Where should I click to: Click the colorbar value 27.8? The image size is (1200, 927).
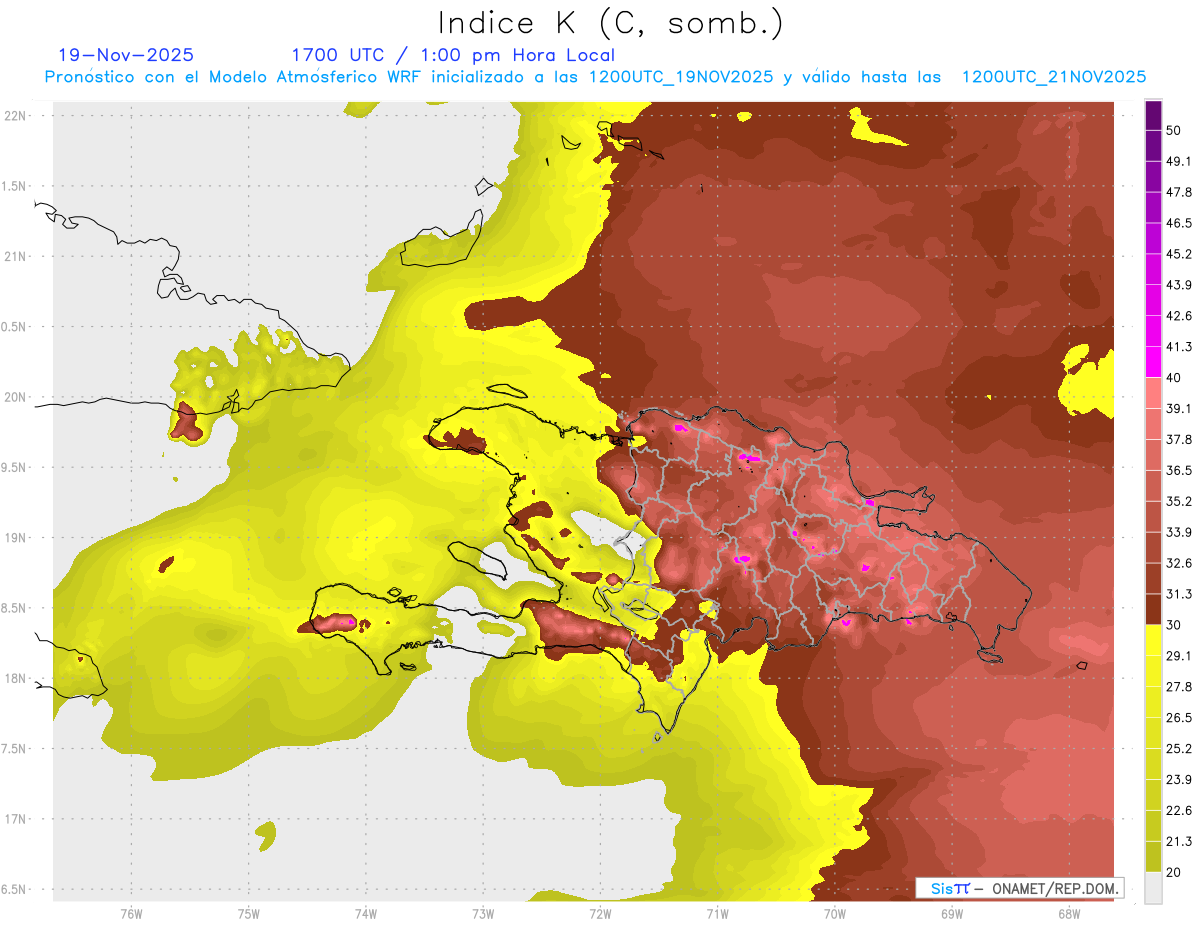pos(1179,686)
